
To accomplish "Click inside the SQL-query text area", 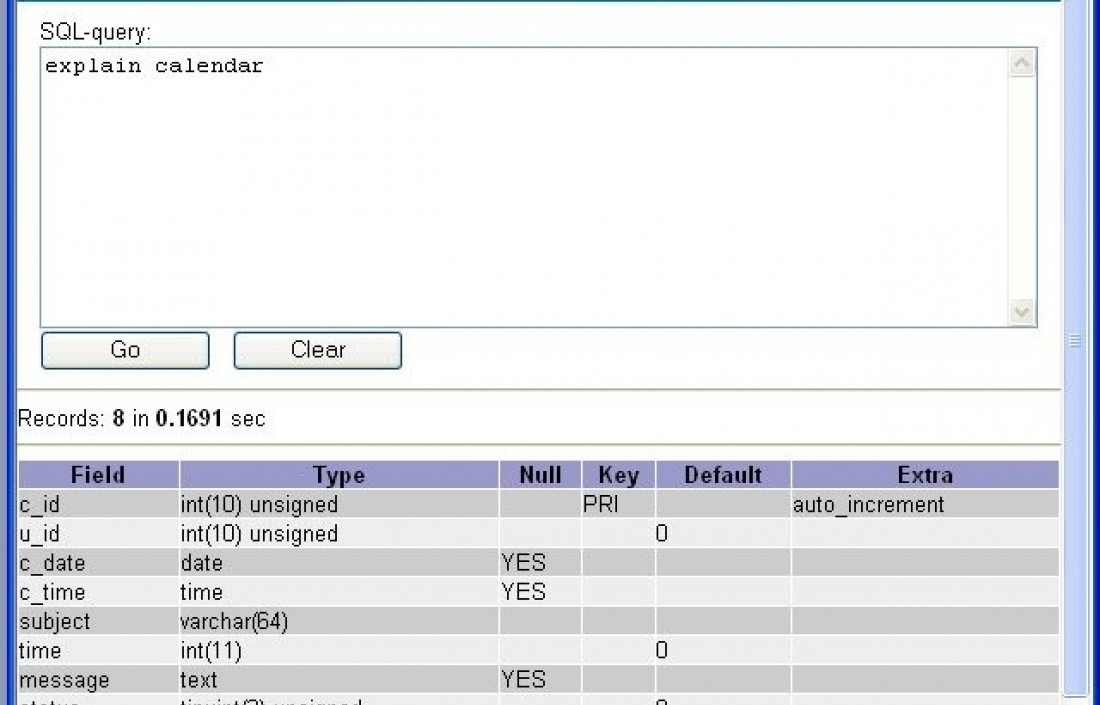I will pos(520,190).
